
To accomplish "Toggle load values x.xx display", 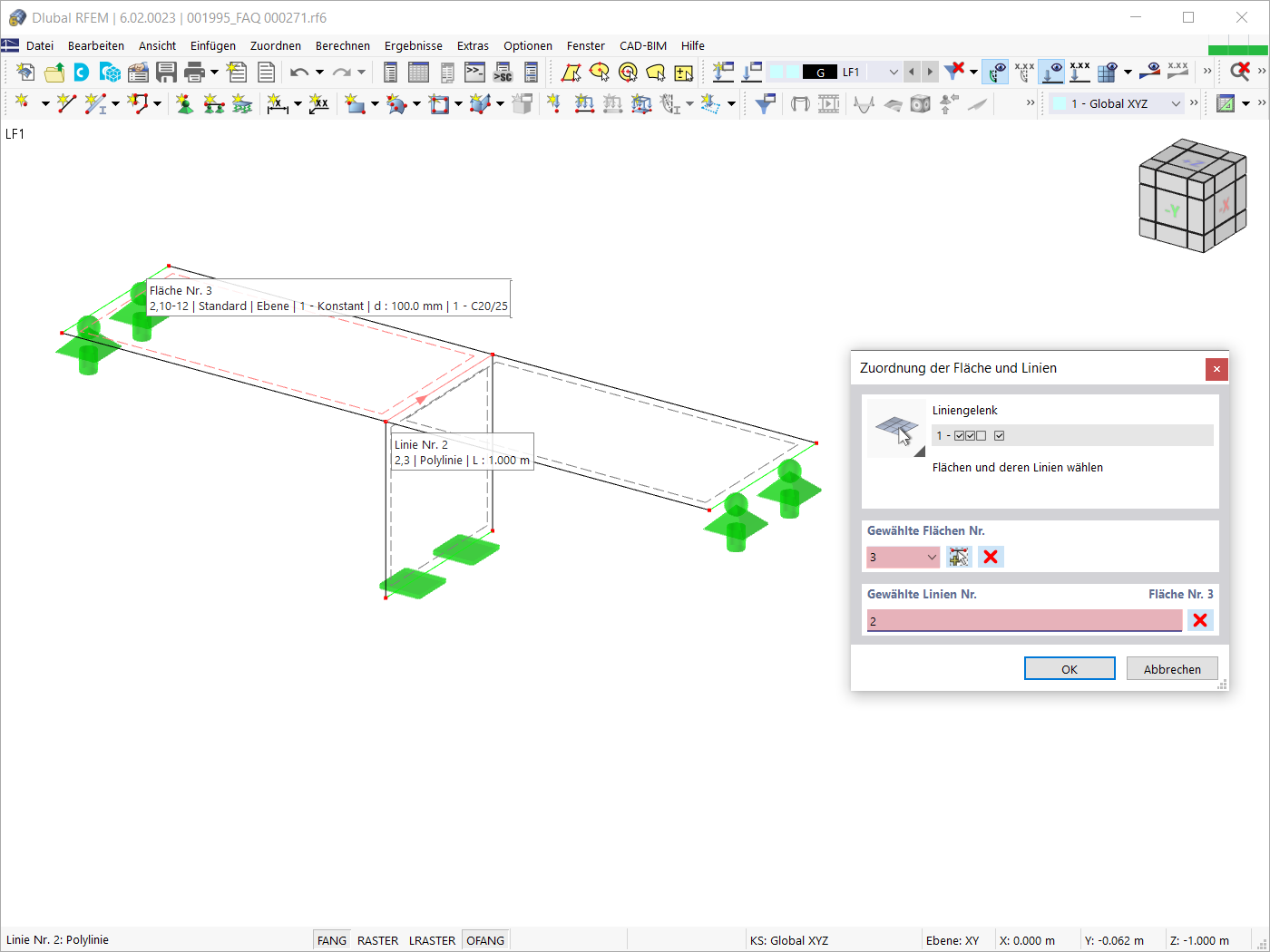I will [1079, 72].
